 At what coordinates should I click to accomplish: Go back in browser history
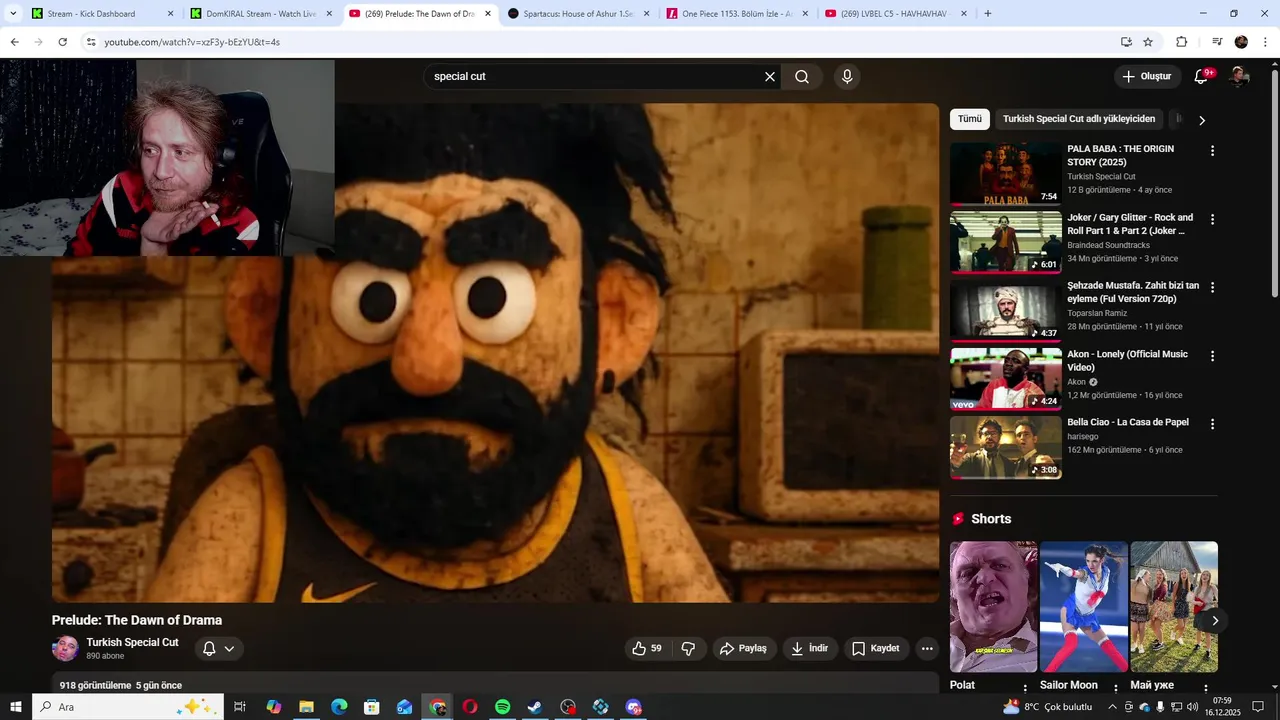tap(14, 42)
